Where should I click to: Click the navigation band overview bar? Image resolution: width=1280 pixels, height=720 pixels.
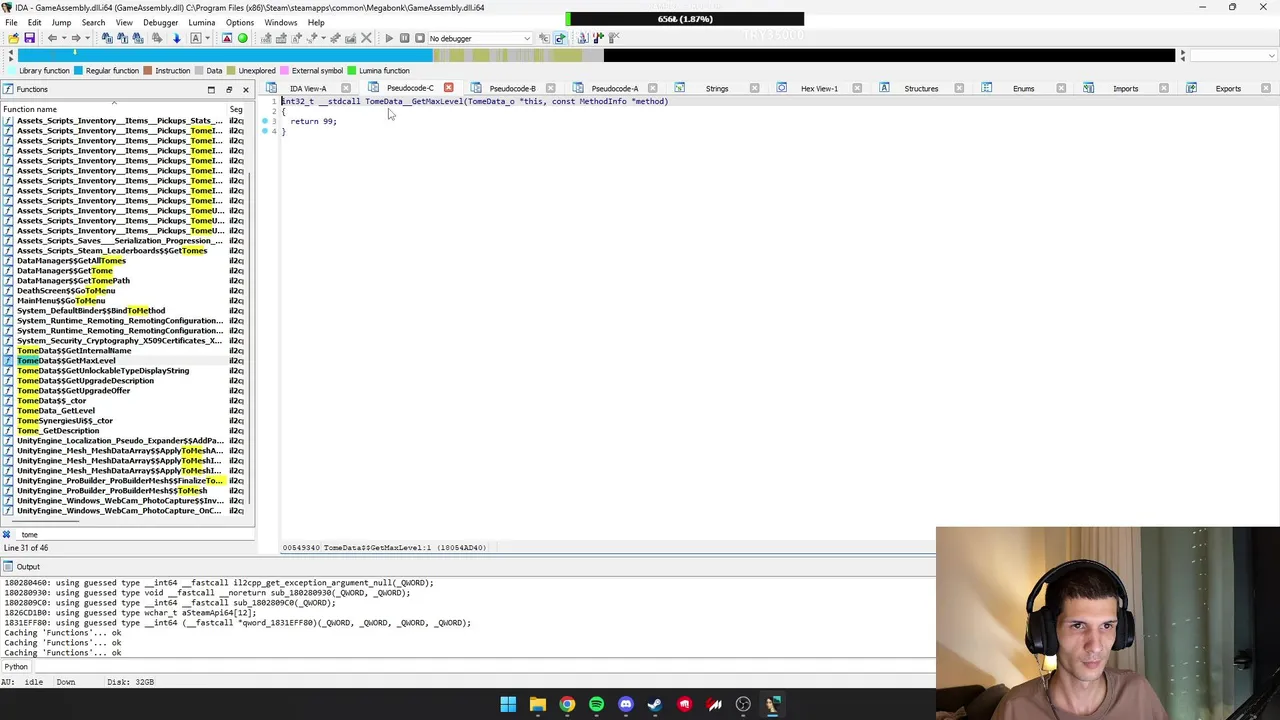(x=596, y=55)
